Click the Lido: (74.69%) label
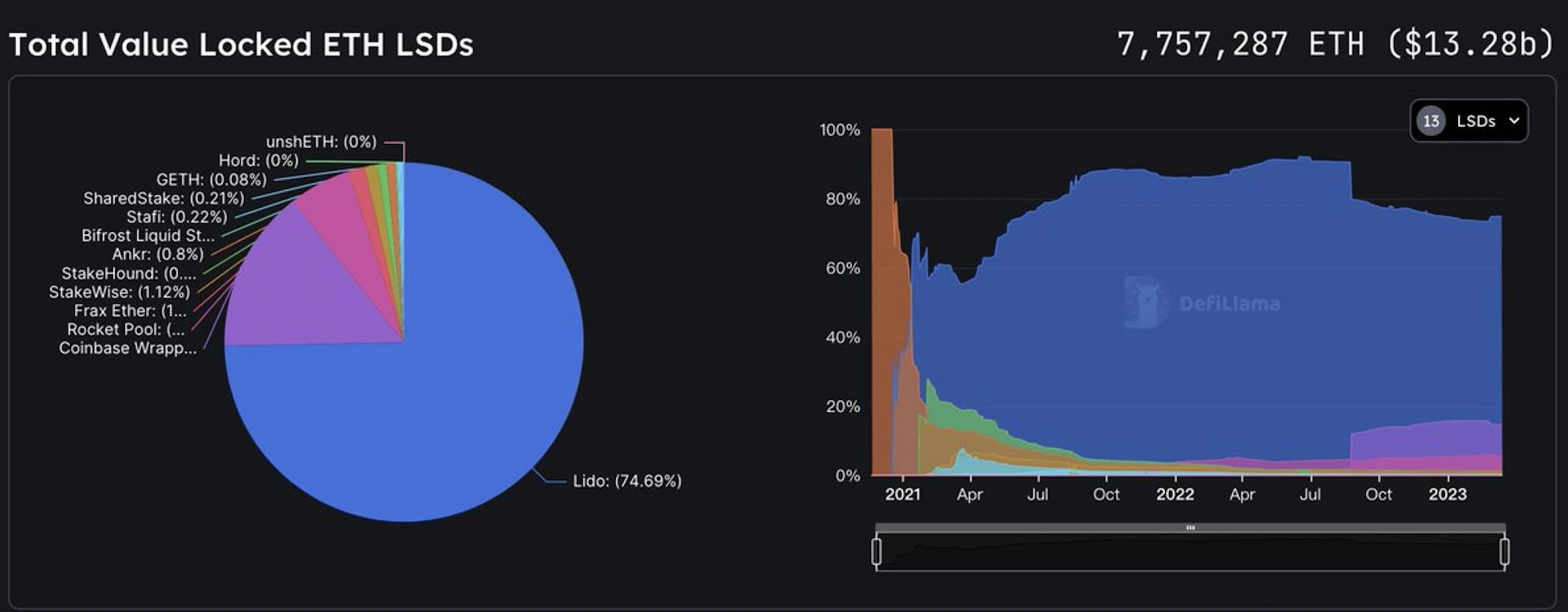 click(627, 481)
